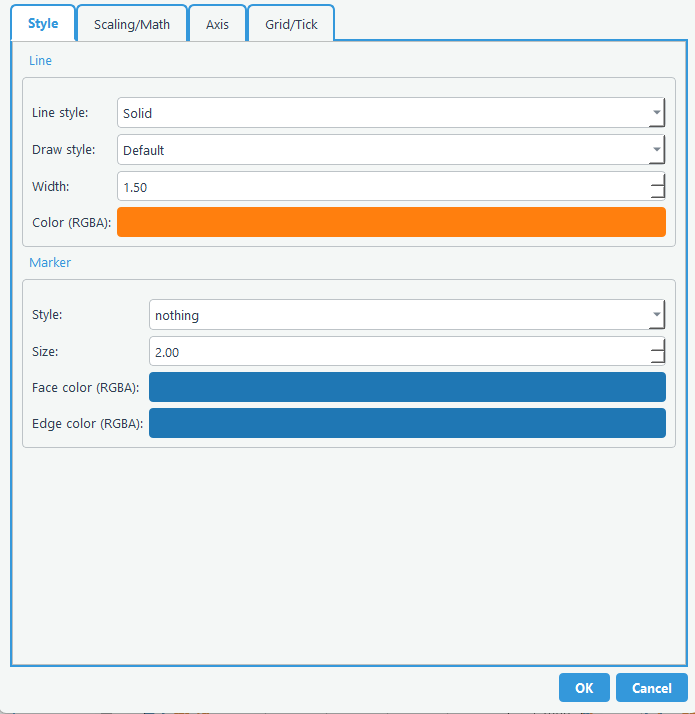This screenshot has width=695, height=714.
Task: Open the Draw style dropdown arrow
Action: pos(656,150)
